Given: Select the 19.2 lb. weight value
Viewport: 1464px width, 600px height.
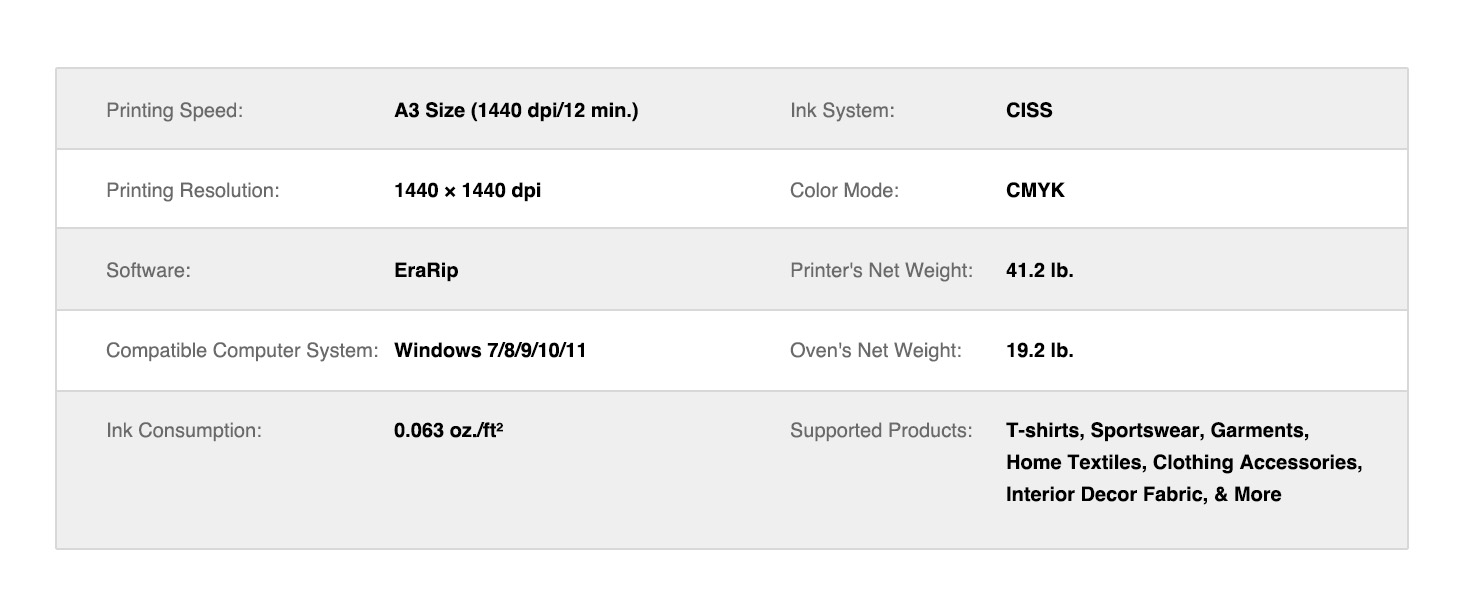Looking at the screenshot, I should [1039, 350].
